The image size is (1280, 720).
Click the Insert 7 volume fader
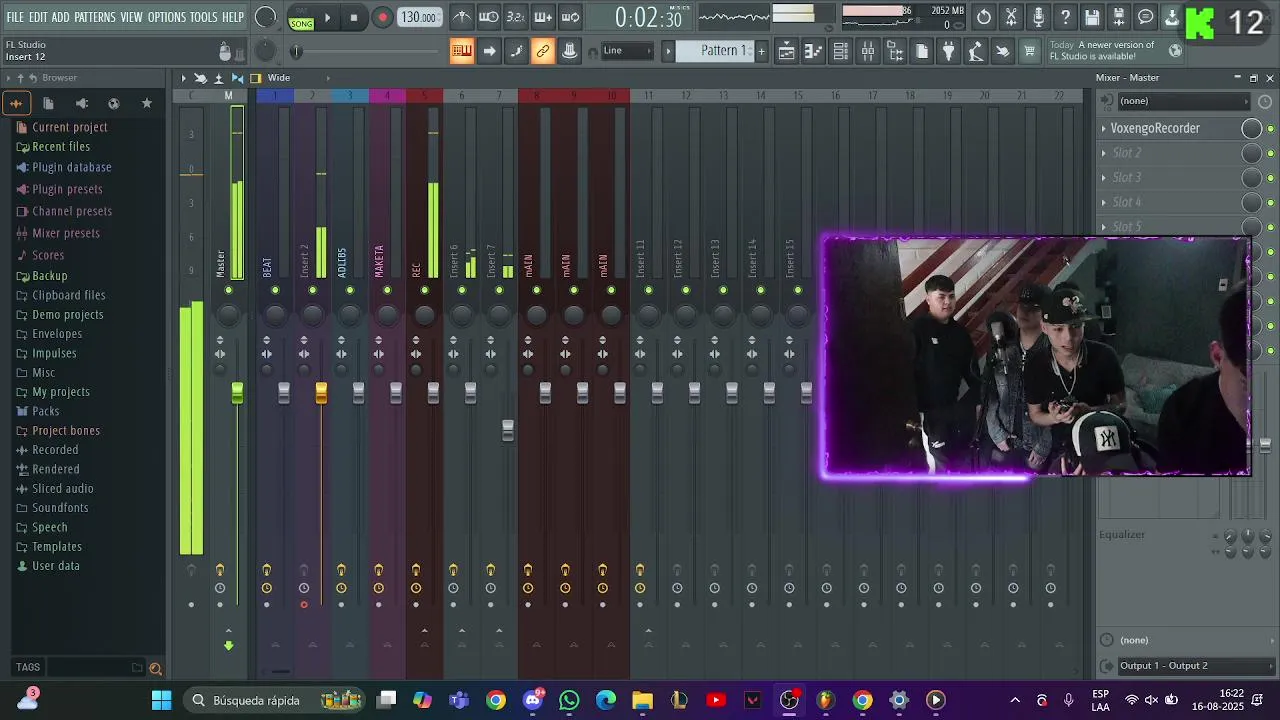click(508, 430)
